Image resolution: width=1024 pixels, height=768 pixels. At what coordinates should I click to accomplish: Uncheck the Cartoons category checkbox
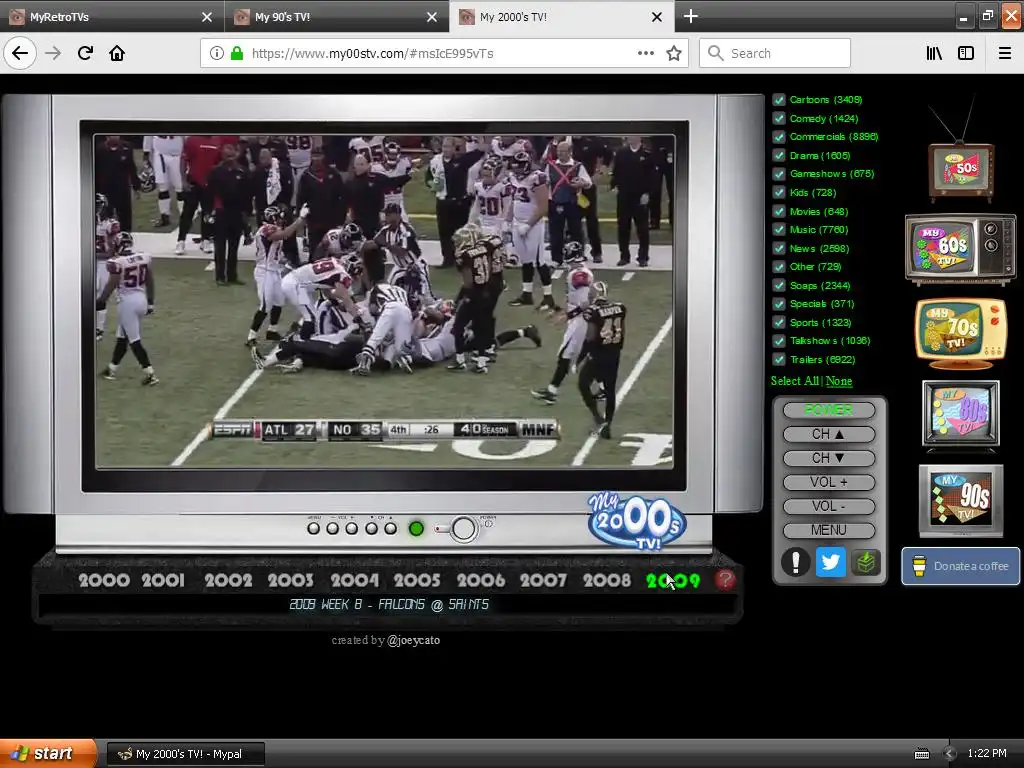click(778, 100)
